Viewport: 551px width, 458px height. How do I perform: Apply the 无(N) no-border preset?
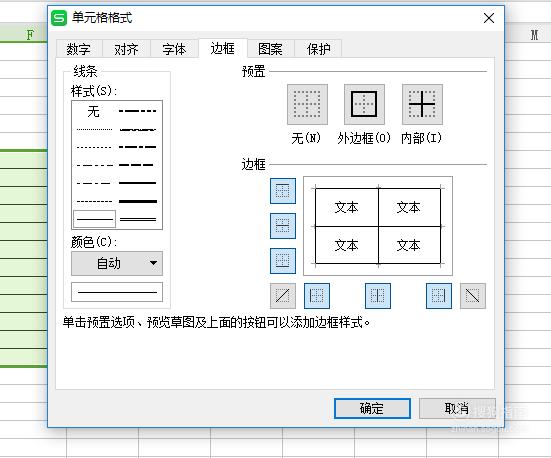point(307,104)
